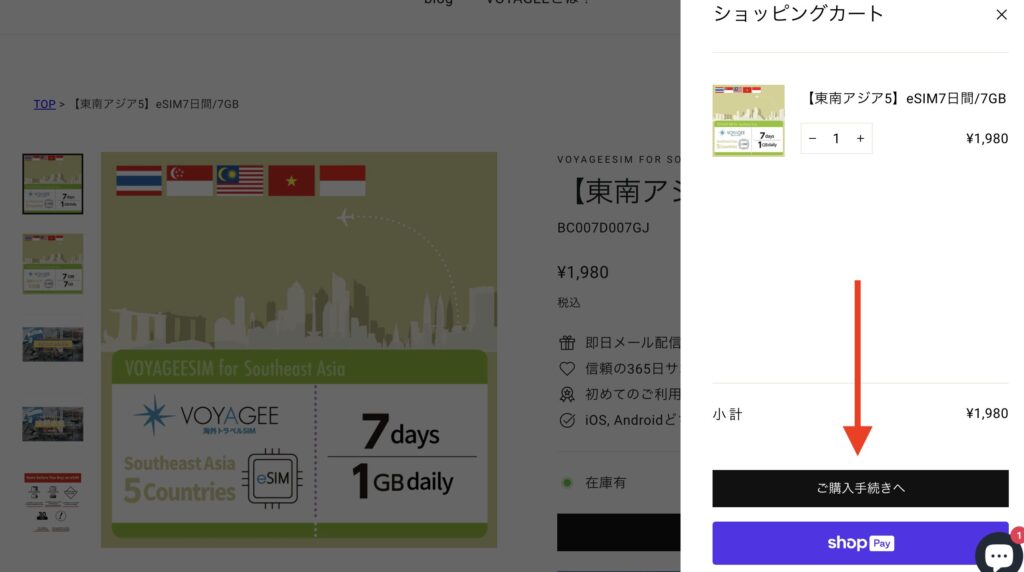Click the checkmark icon beside iOS, Android
Viewport: 1024px width, 572px height.
(x=567, y=421)
